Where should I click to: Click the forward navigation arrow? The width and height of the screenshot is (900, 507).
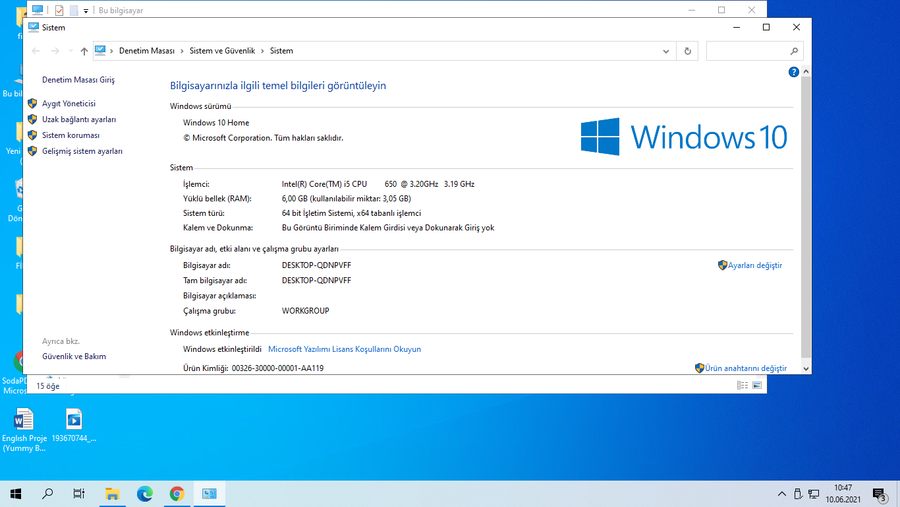(x=55, y=51)
